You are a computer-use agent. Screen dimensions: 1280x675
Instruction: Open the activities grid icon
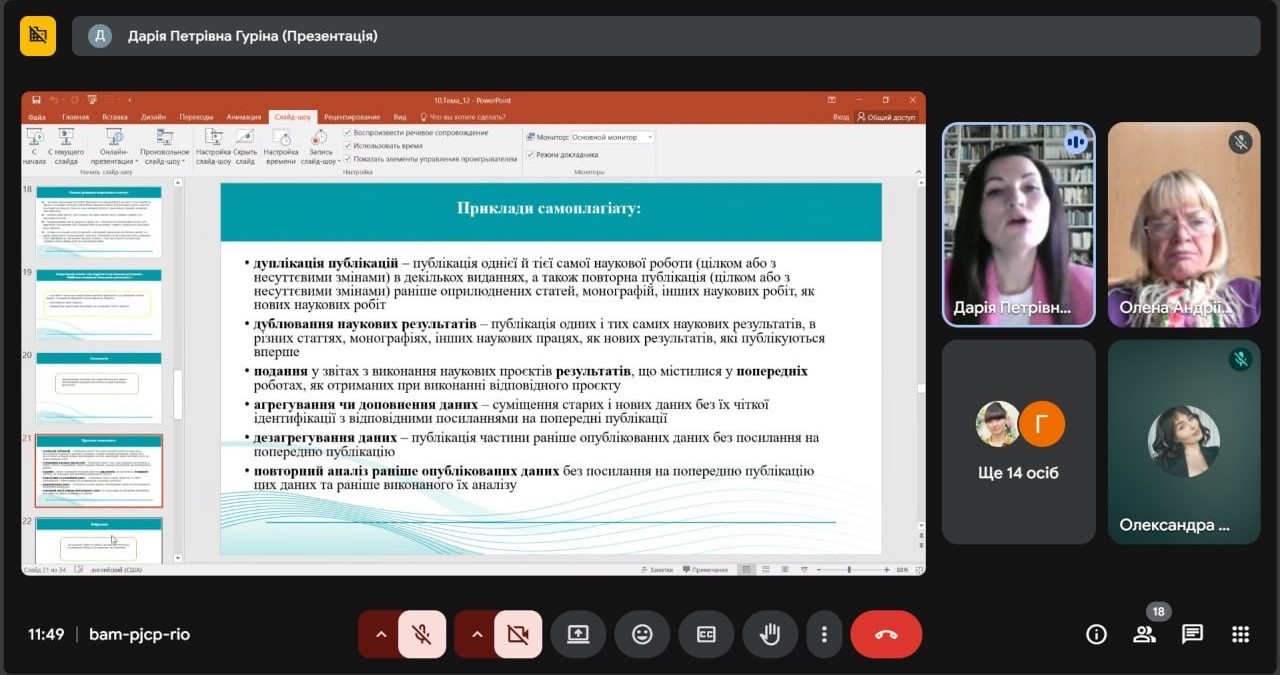click(1240, 634)
